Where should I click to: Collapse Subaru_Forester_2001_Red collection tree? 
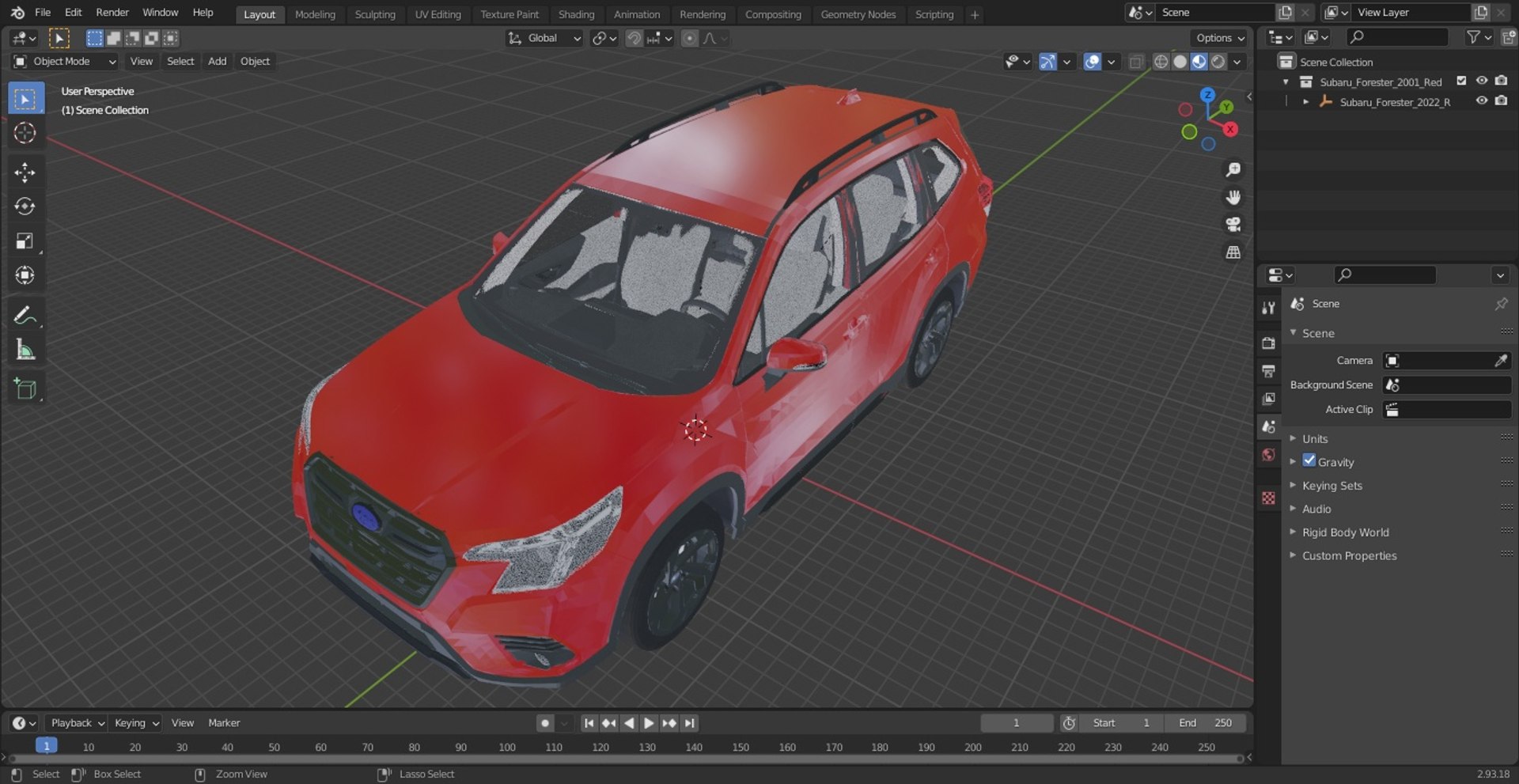pos(1286,81)
